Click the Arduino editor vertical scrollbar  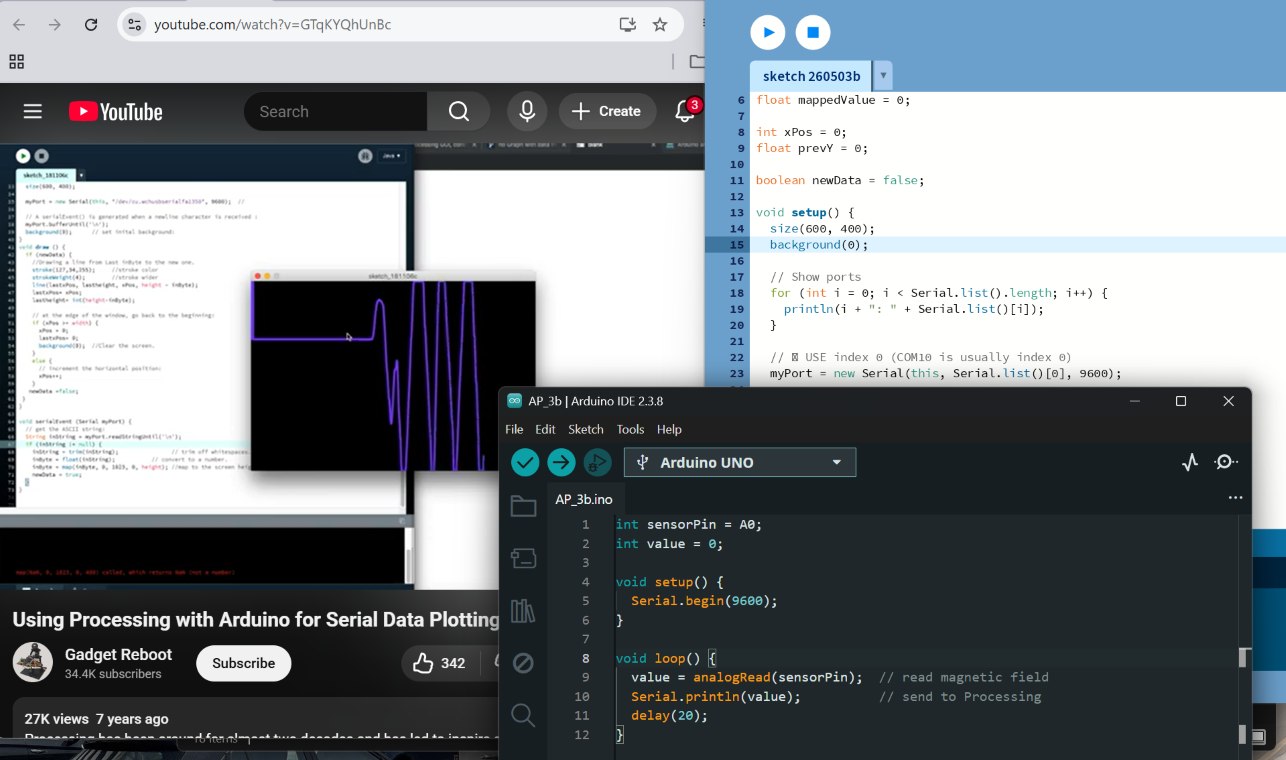point(1243,657)
